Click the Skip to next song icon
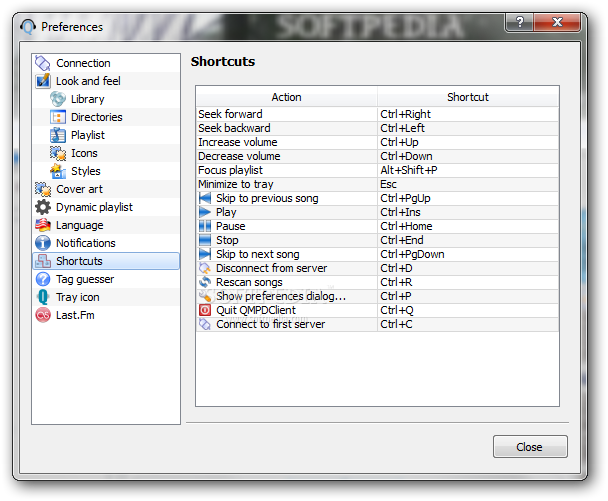Screen dimensions: 608x501 [x=205, y=254]
